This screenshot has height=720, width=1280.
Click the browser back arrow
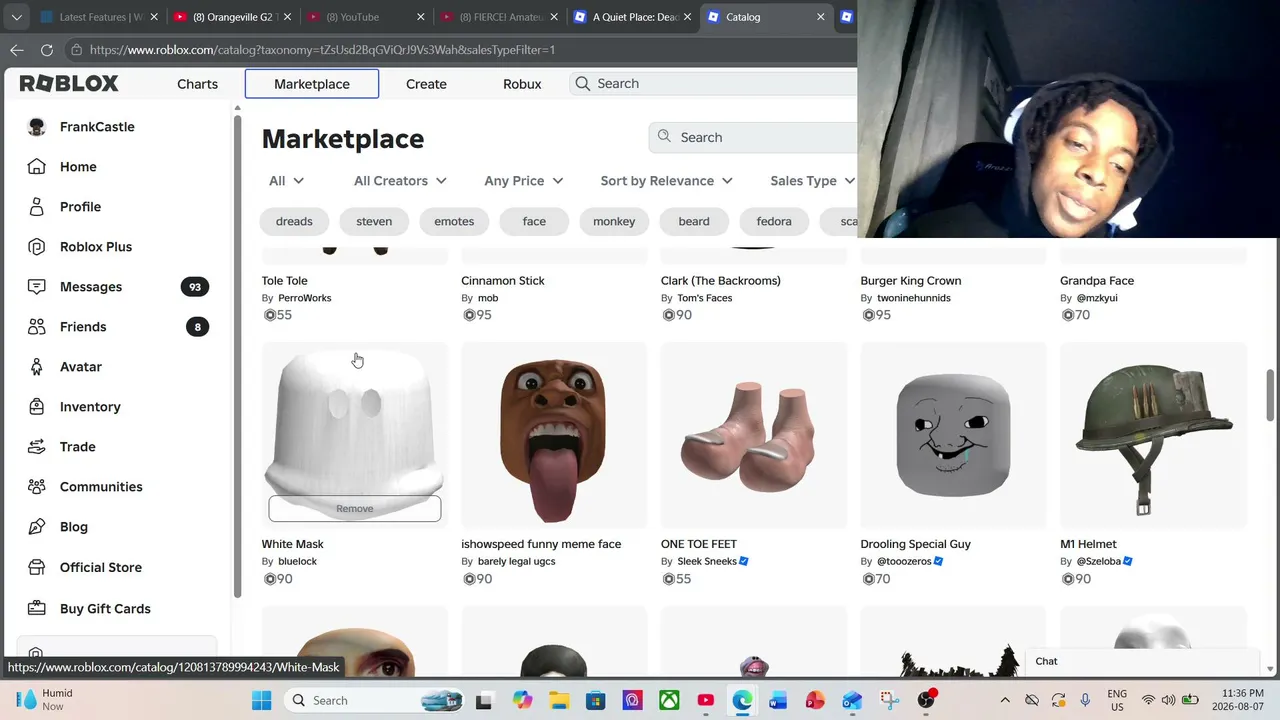[x=17, y=50]
